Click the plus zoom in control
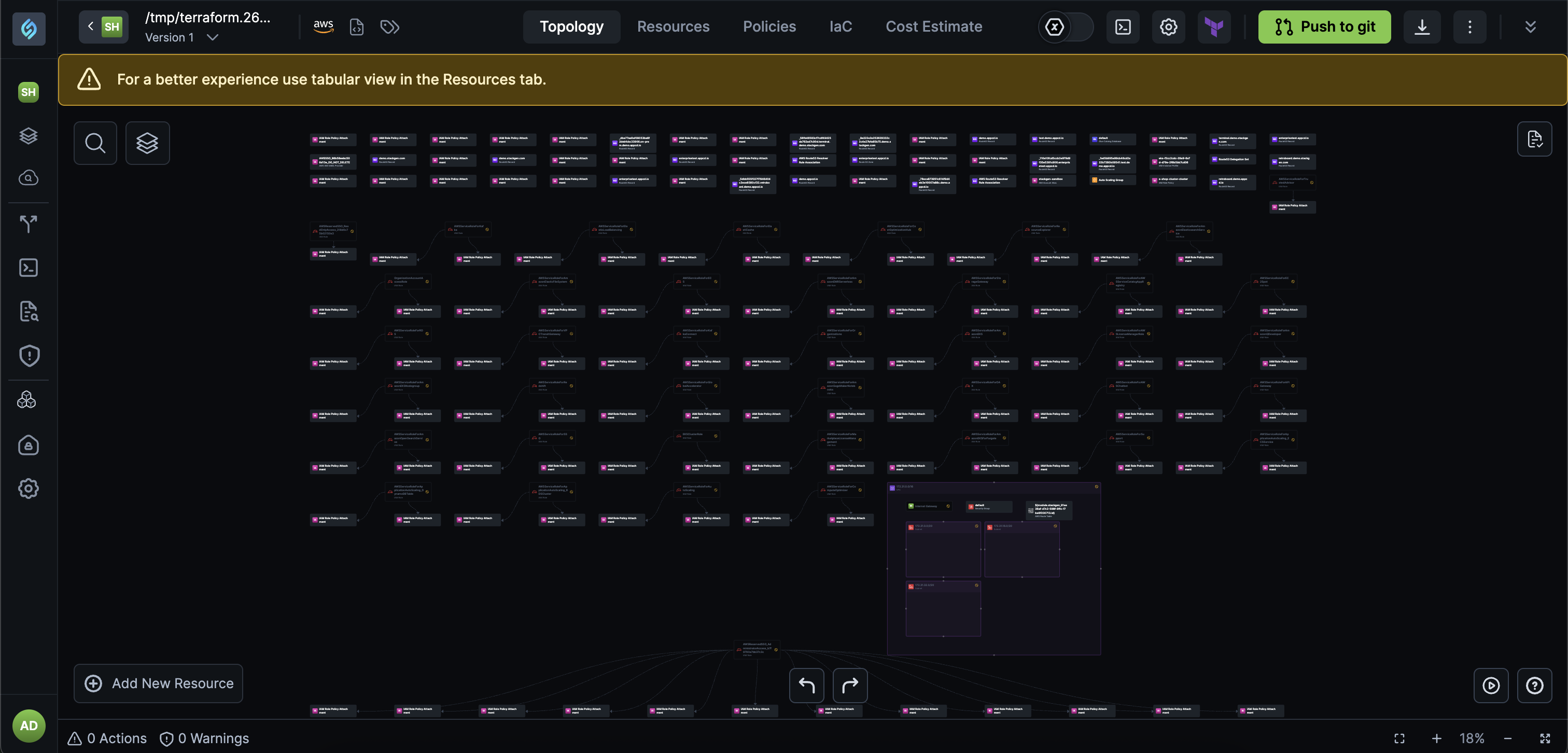This screenshot has height=753, width=1568. (x=1436, y=738)
